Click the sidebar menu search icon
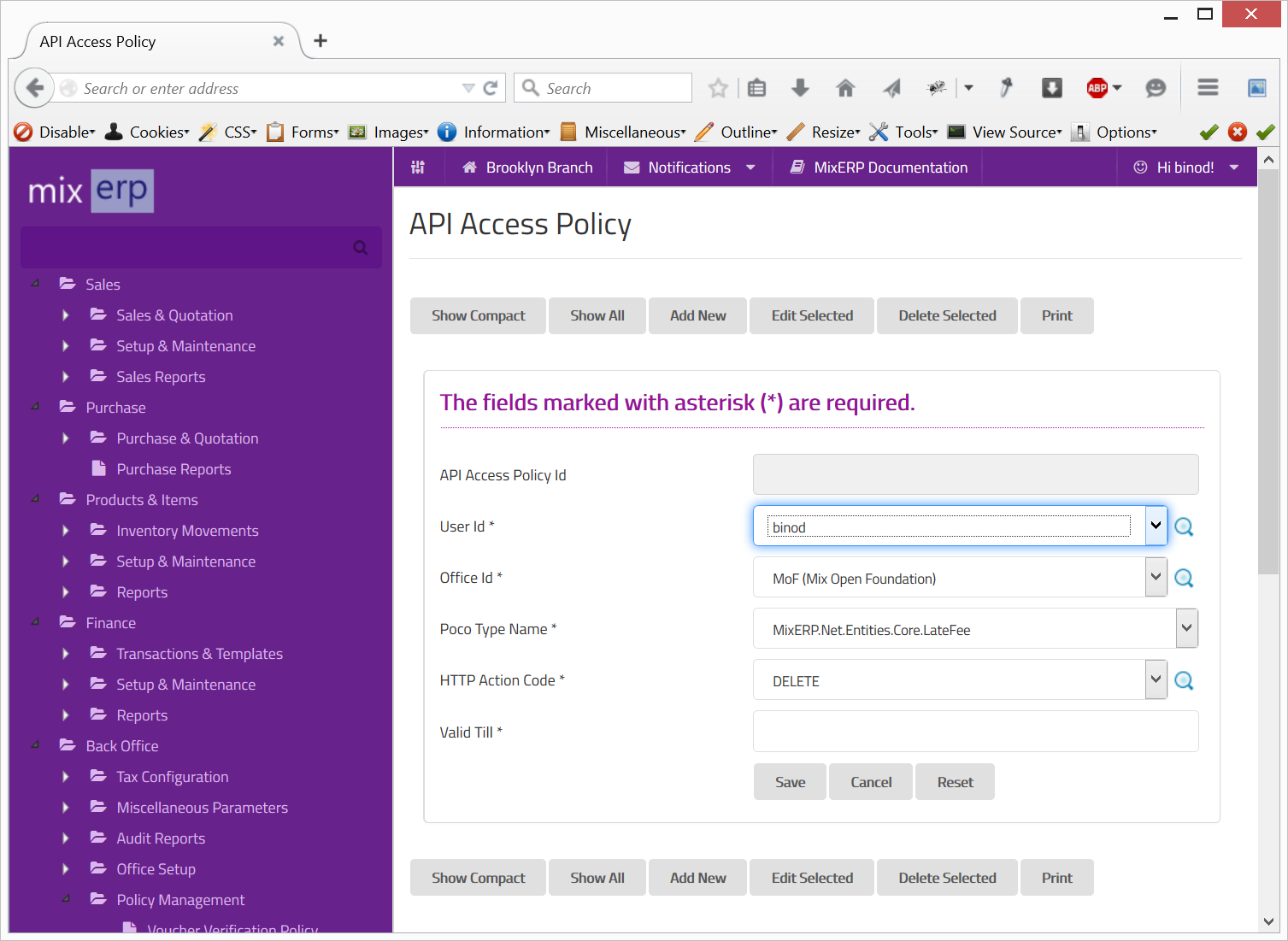Viewport: 1288px width, 941px height. tap(361, 248)
